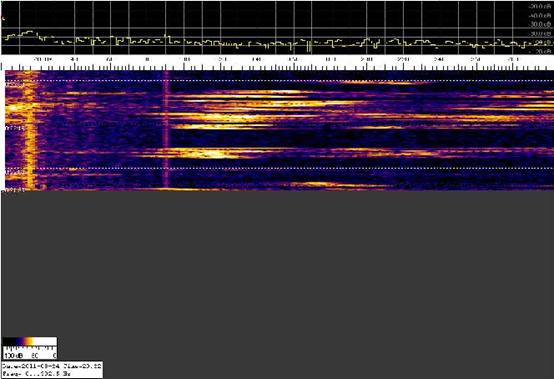
Task: Click the wide vertical noise burst at spectrogram's left
Action: click(x=29, y=130)
